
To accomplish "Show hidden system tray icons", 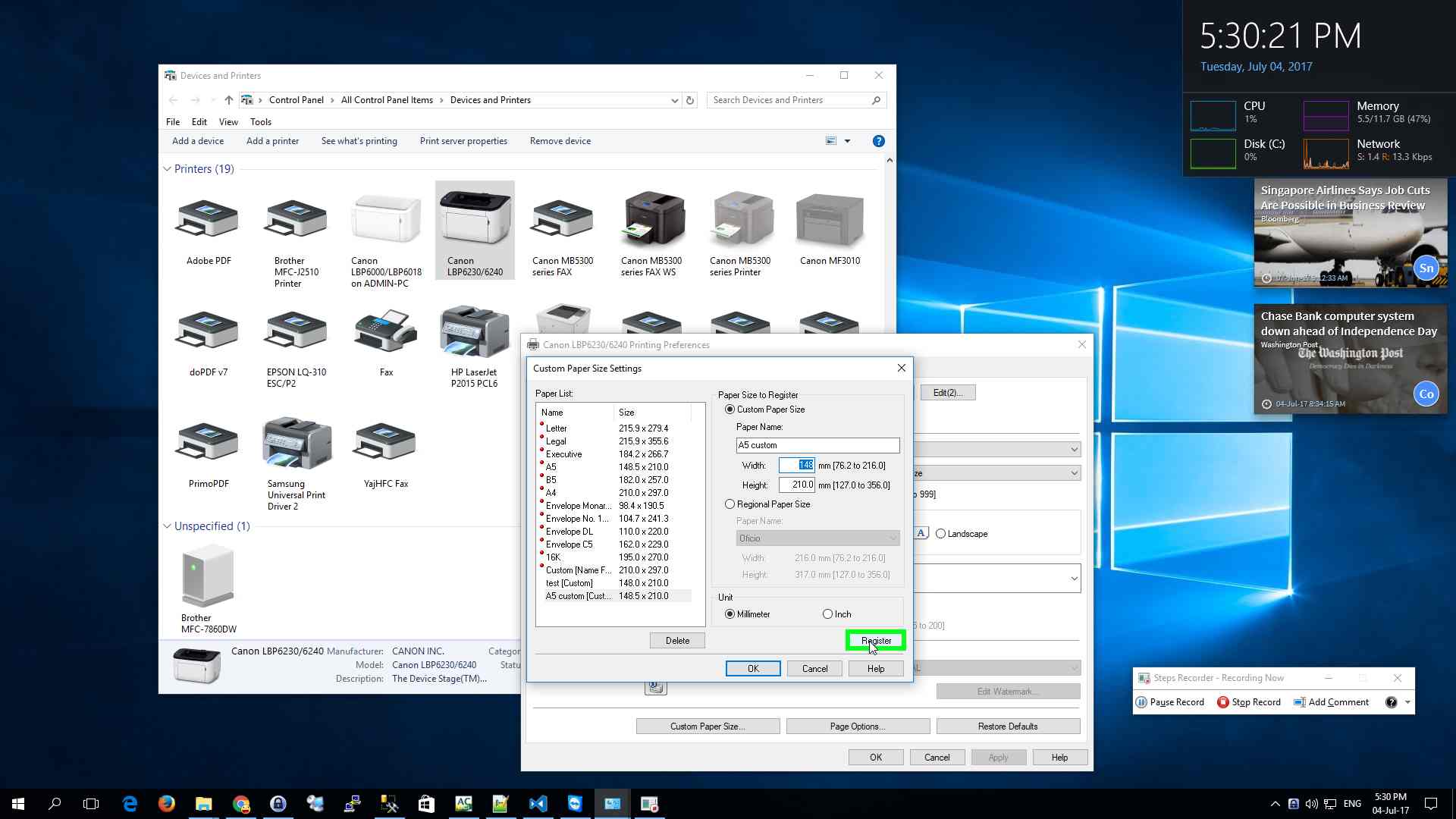I will [1275, 804].
